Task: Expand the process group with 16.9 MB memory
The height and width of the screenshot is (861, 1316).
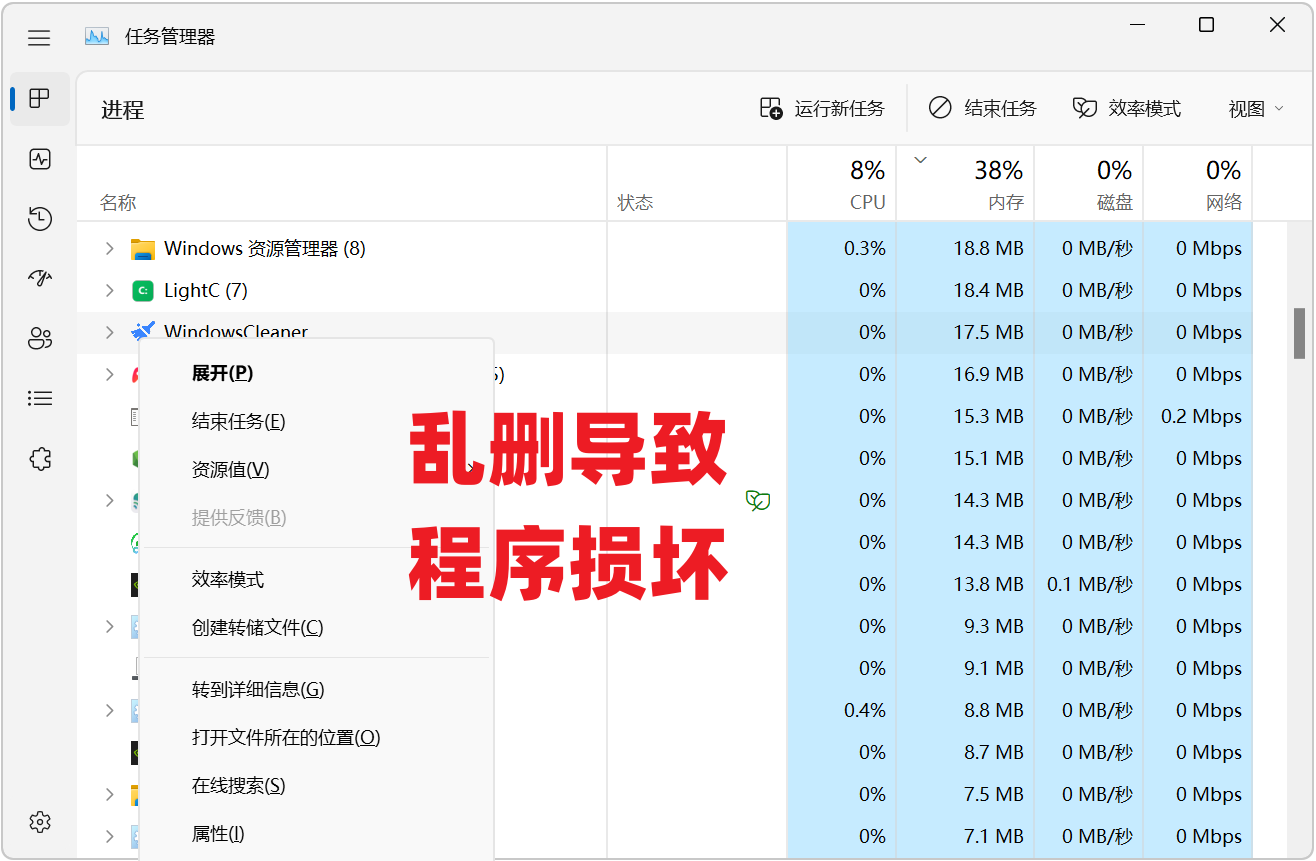Action: (110, 374)
